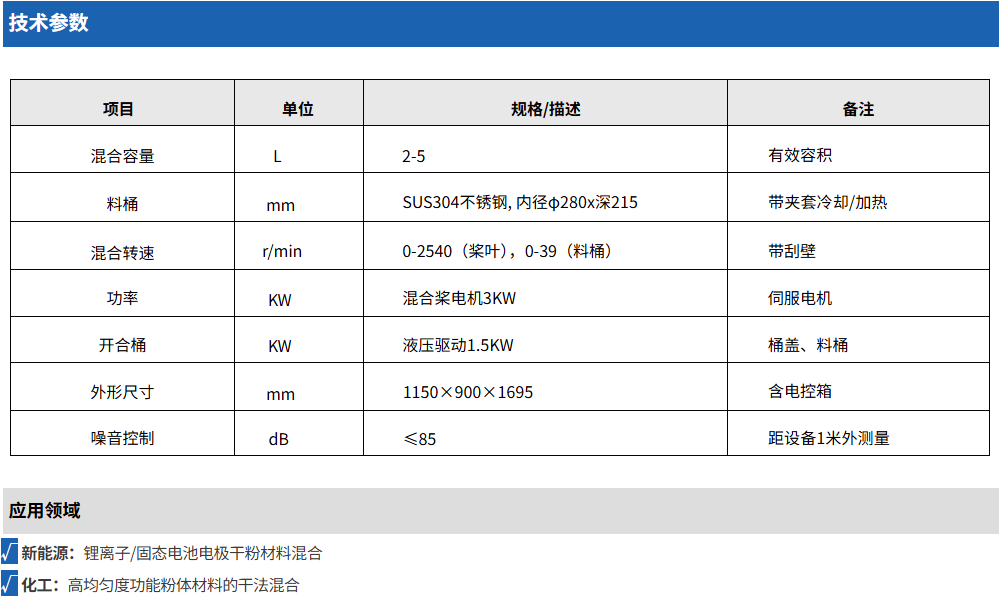The image size is (1002, 601).
Task: Click the 锂离子/固态电池电极干粉材料混合 text
Action: 203,553
